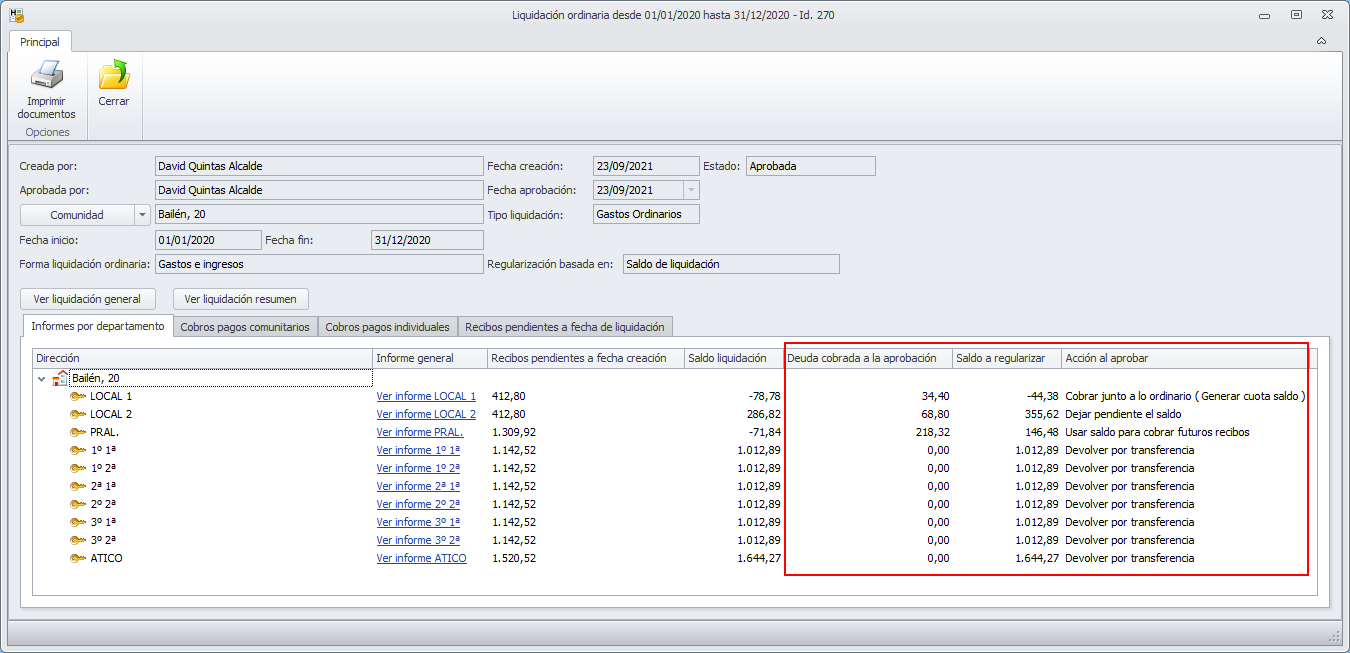Click the key icon beside PRAL.
The width and height of the screenshot is (1350, 653).
coord(78,432)
